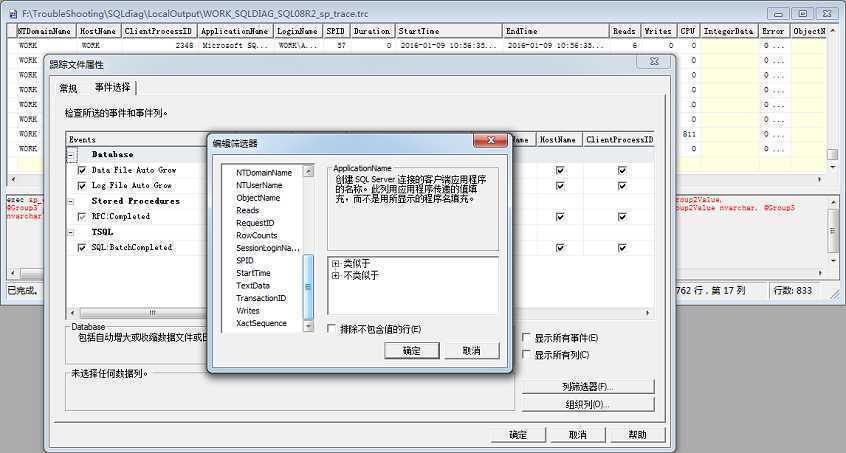Select Reads in the filter column list
846x453 pixels.
point(248,210)
